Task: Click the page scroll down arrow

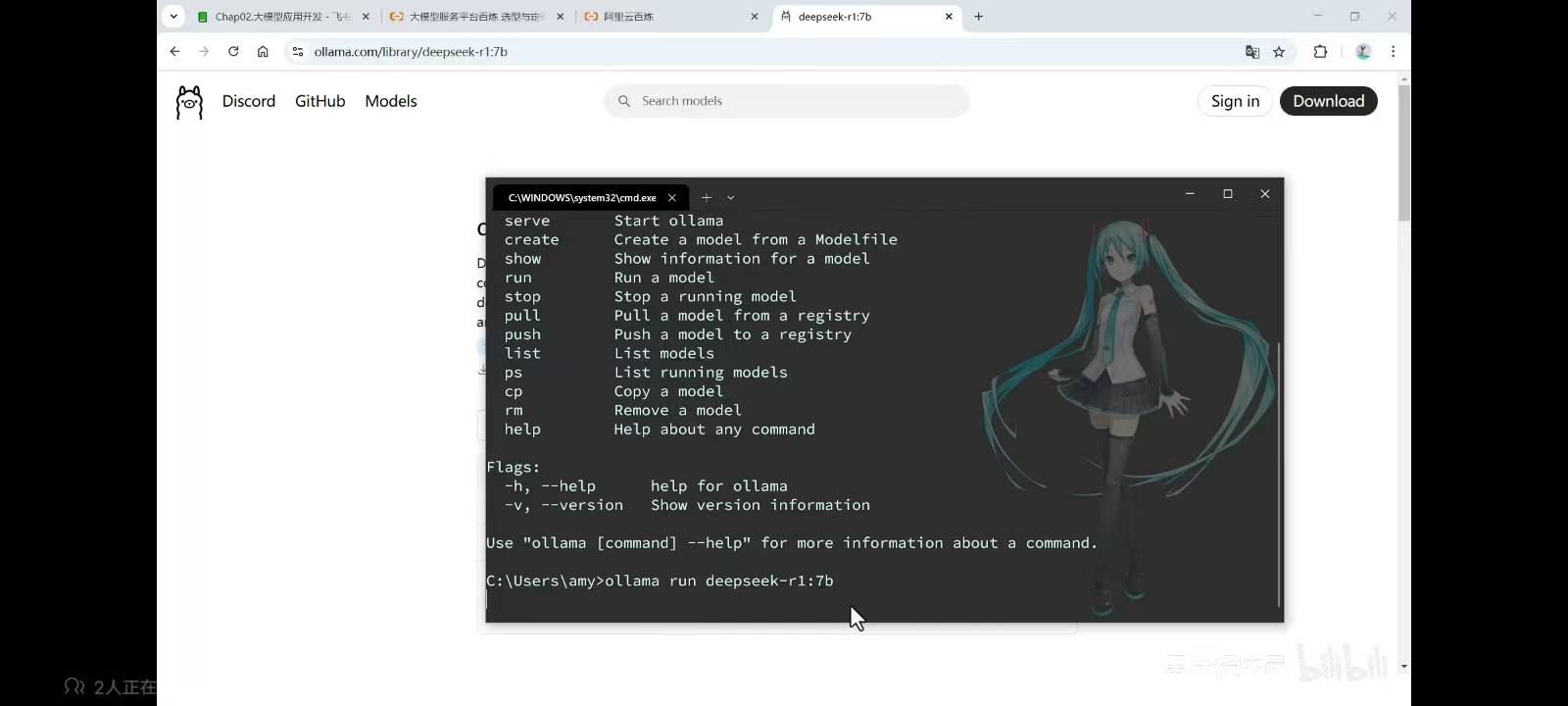Action: [1403, 666]
